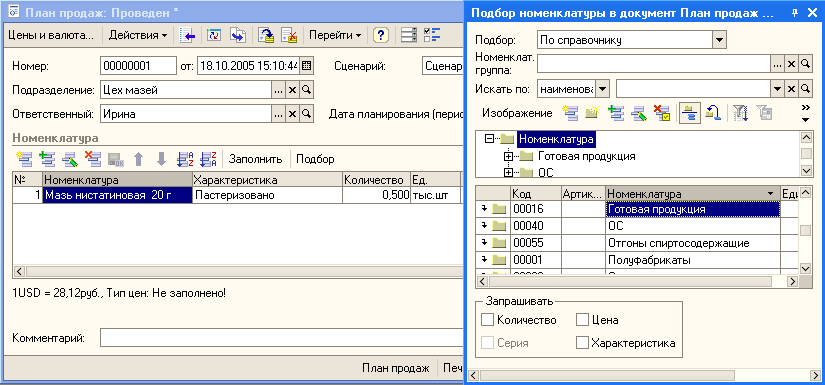Click the checklist view icon in main toolbar

pyautogui.click(x=432, y=35)
